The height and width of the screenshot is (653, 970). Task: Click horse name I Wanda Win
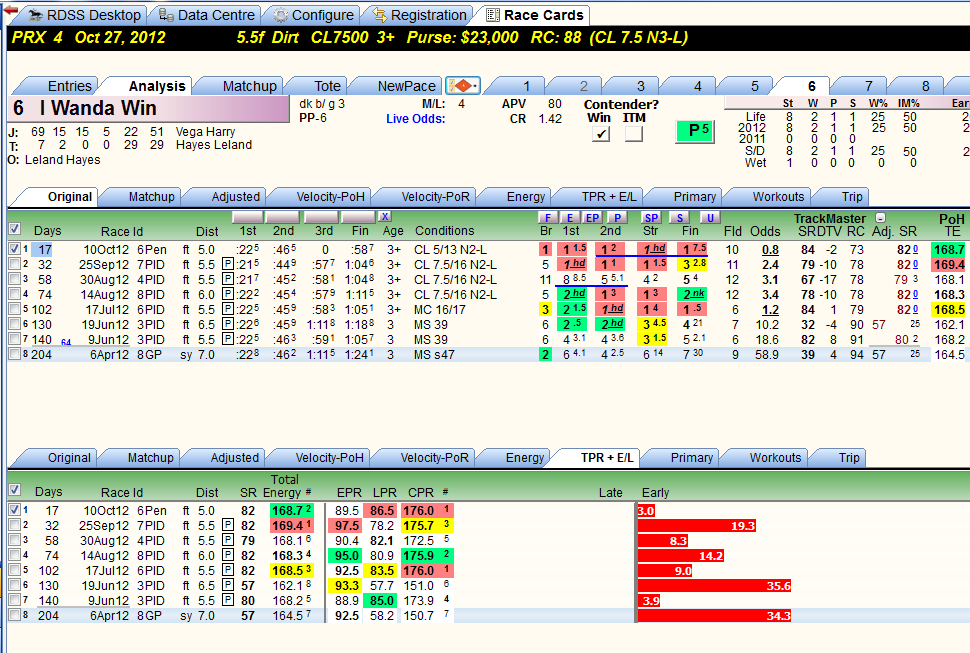tap(98, 108)
